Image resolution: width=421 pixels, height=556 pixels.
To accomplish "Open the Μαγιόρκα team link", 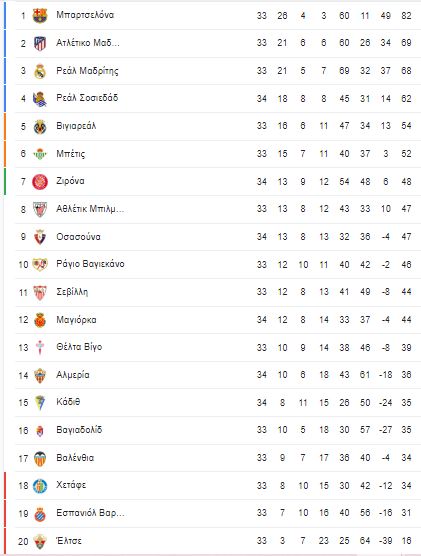I will click(76, 320).
